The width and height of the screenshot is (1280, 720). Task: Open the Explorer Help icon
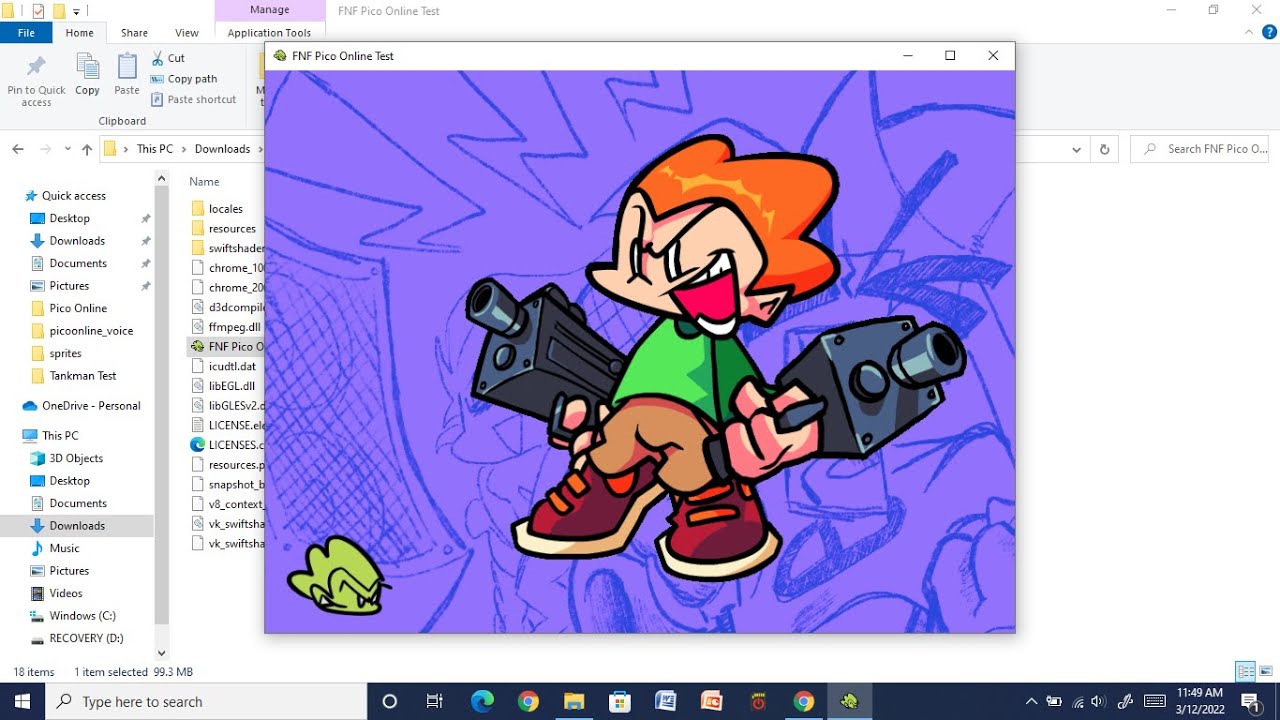(1269, 33)
